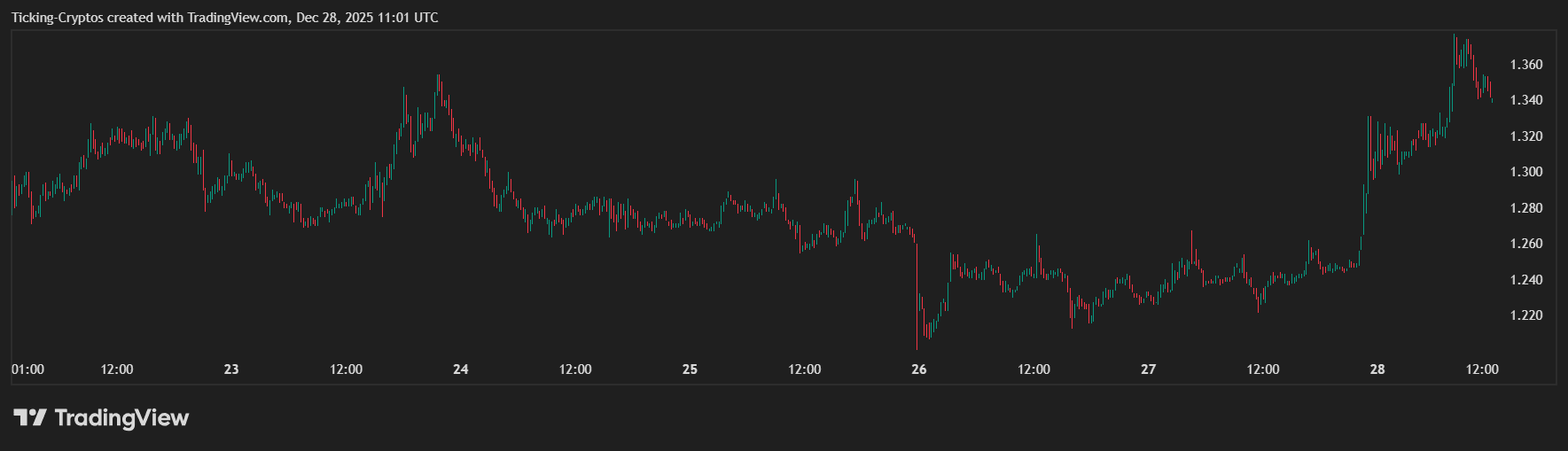
Task: Click the day 25 time axis label
Action: 690,369
